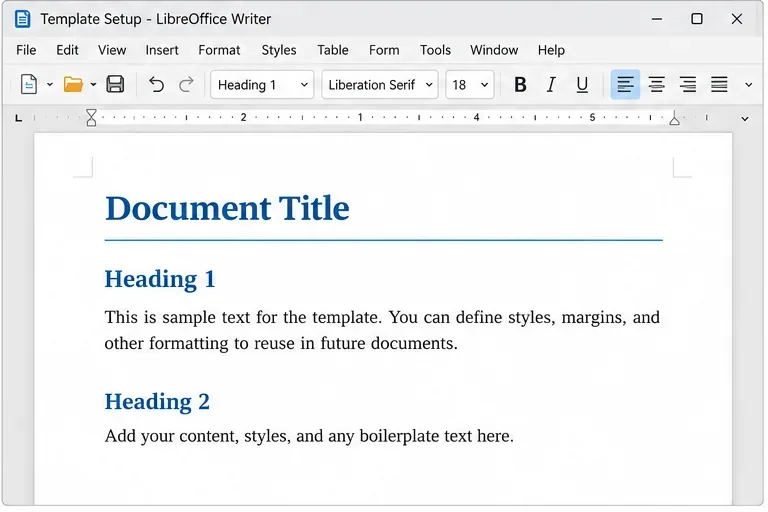The image size is (768, 512).
Task: Open the Table menu
Action: (333, 50)
